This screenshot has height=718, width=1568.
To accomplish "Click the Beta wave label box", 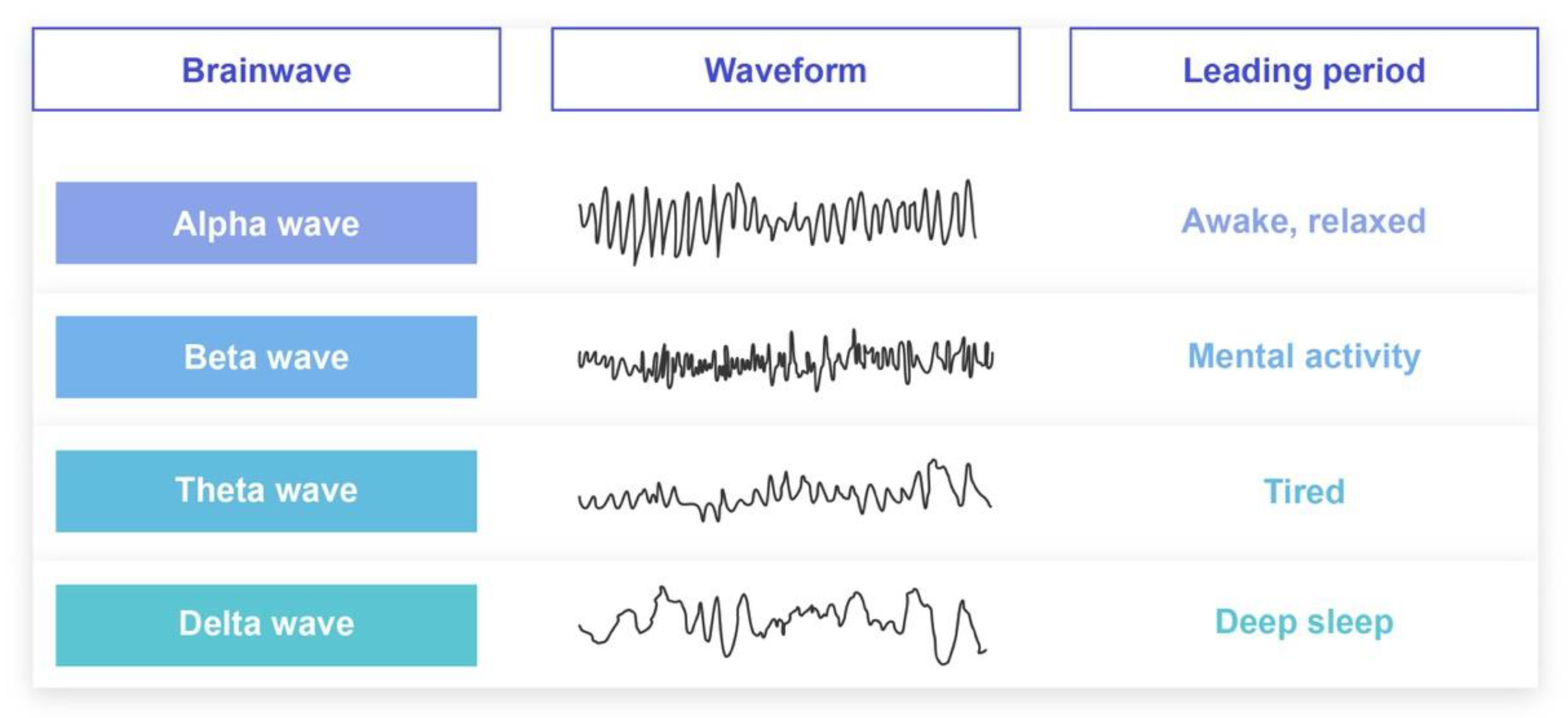I will pyautogui.click(x=266, y=357).
